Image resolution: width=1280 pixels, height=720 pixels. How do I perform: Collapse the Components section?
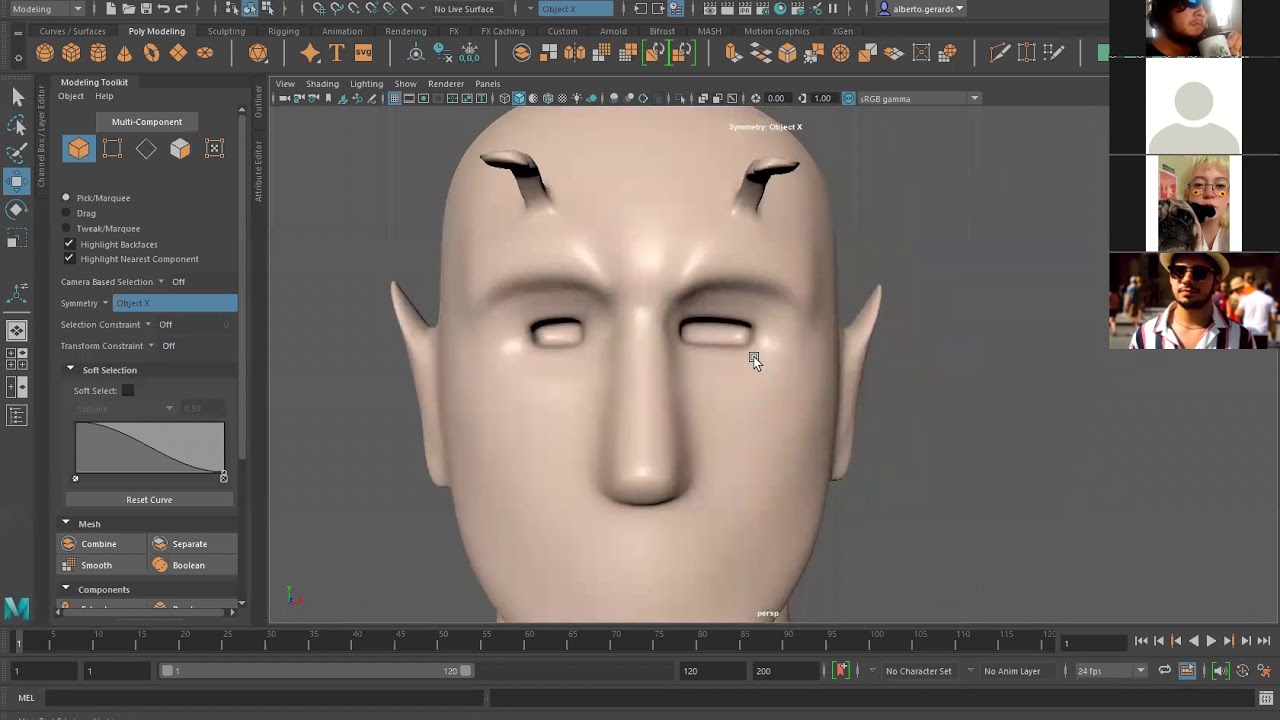pyautogui.click(x=66, y=589)
